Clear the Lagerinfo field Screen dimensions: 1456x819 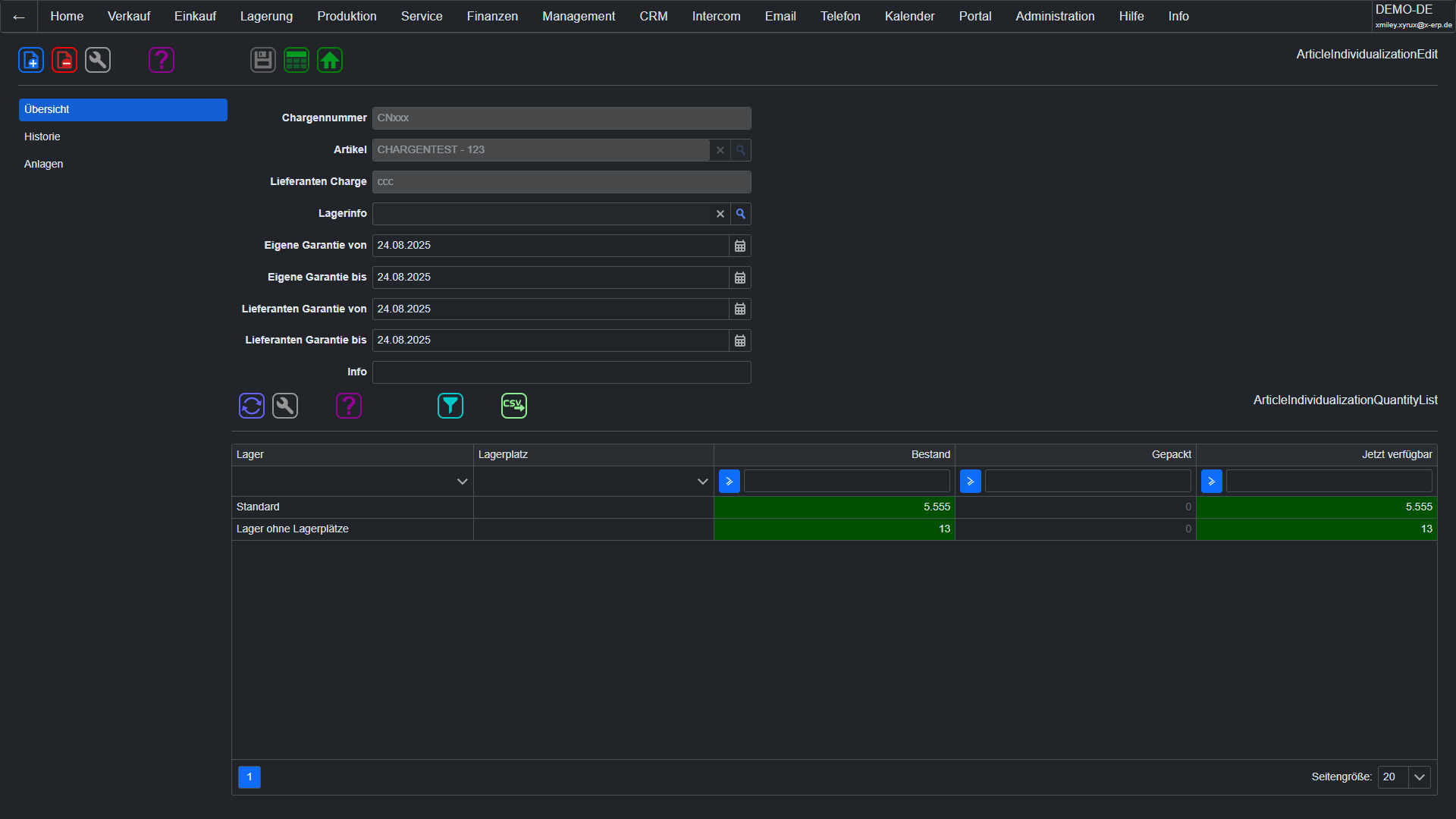coord(720,214)
